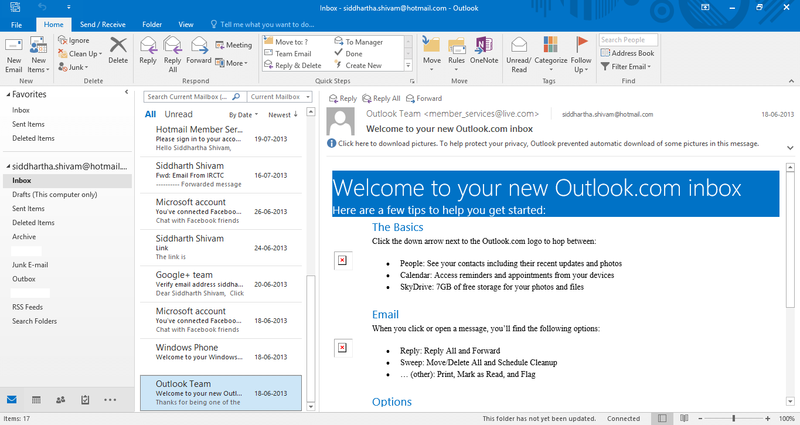Image resolution: width=800 pixels, height=425 pixels.
Task: Open the Address Book
Action: coord(628,53)
